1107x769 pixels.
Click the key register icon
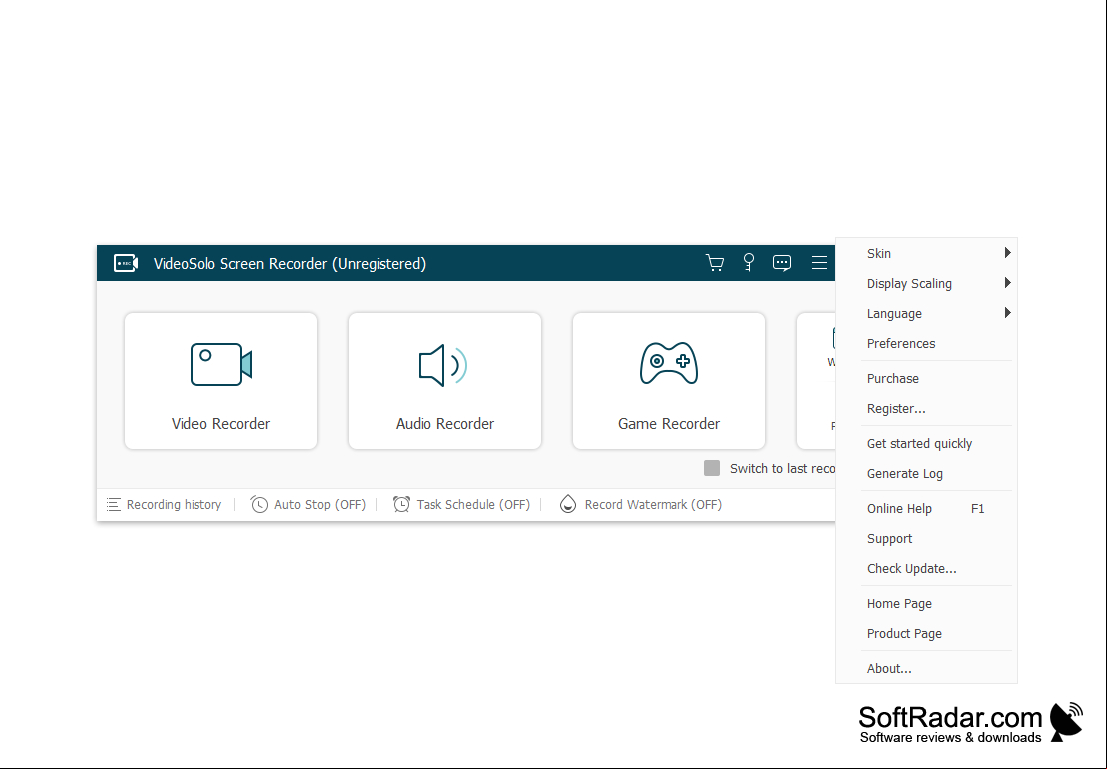pyautogui.click(x=748, y=263)
